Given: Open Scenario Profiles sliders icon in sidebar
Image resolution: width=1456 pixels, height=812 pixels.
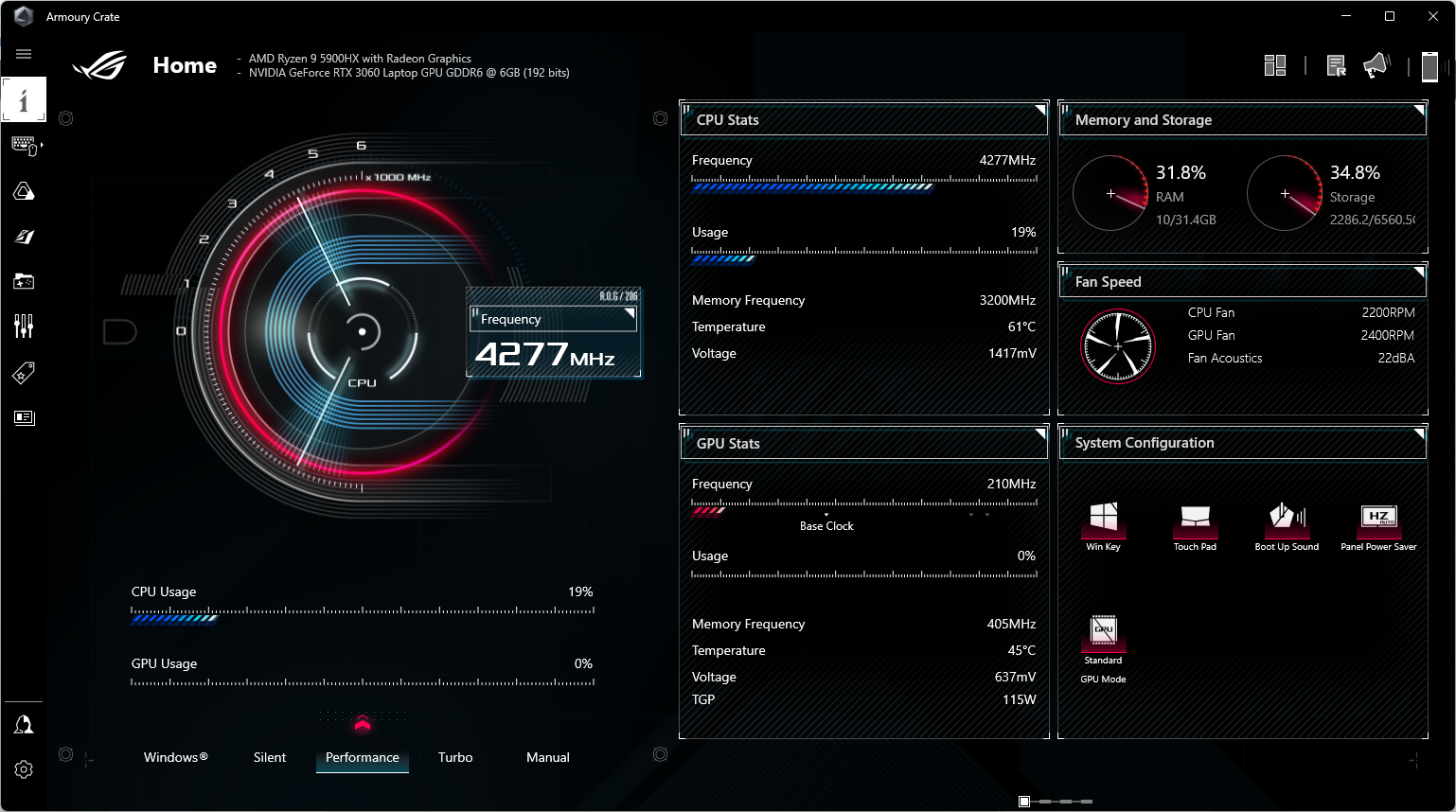Looking at the screenshot, I should pyautogui.click(x=24, y=327).
